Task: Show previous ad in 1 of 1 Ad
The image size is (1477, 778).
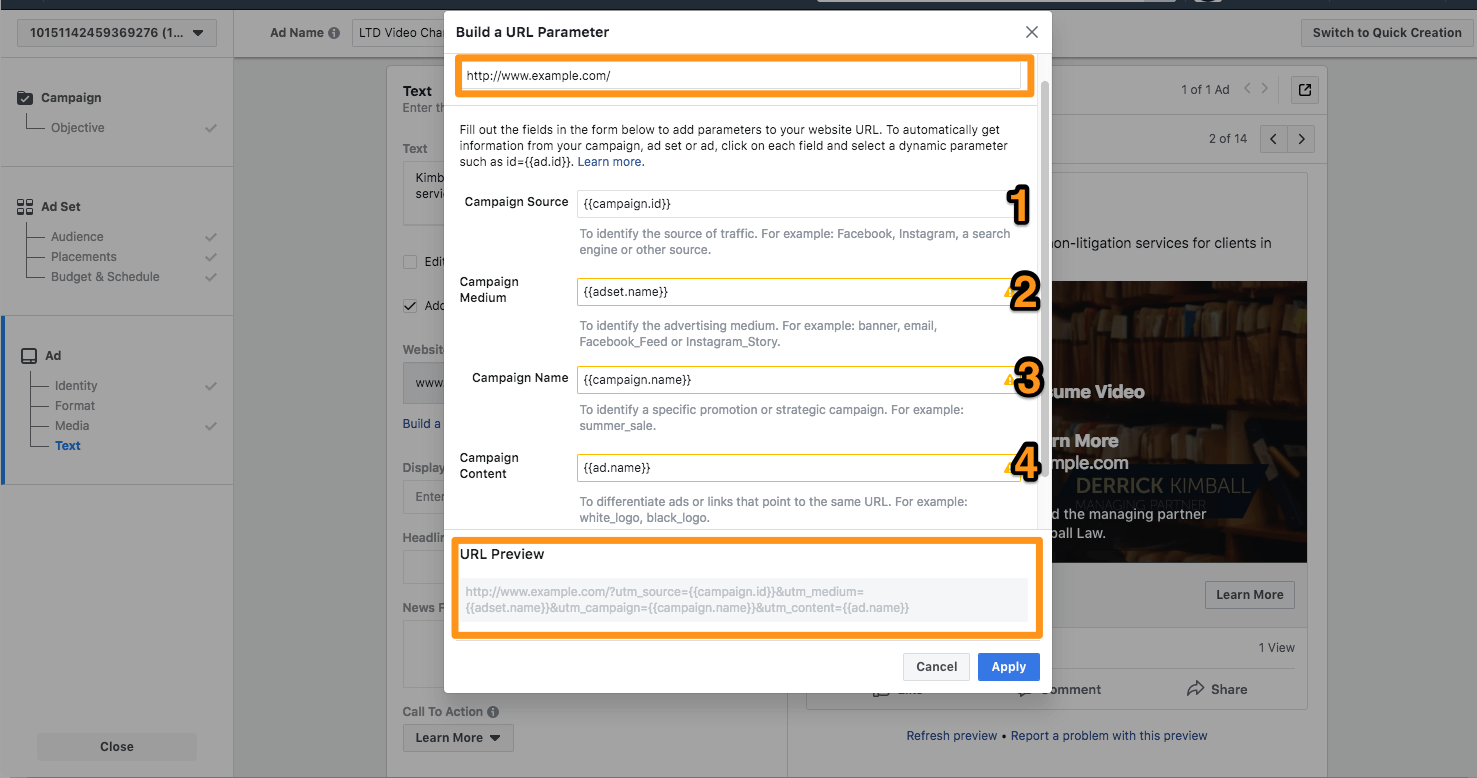Action: point(1247,89)
